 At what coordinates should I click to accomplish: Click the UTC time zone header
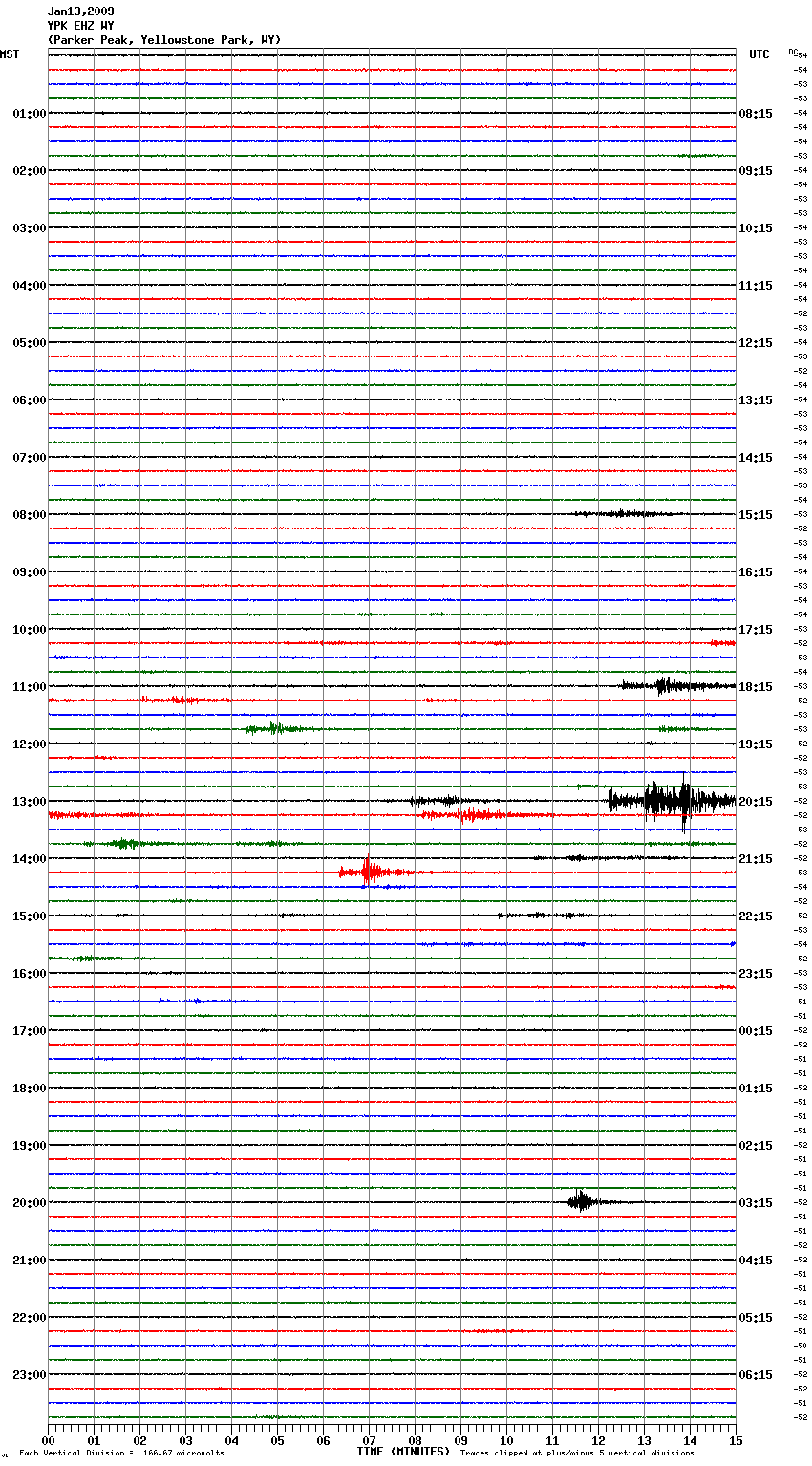pyautogui.click(x=759, y=54)
